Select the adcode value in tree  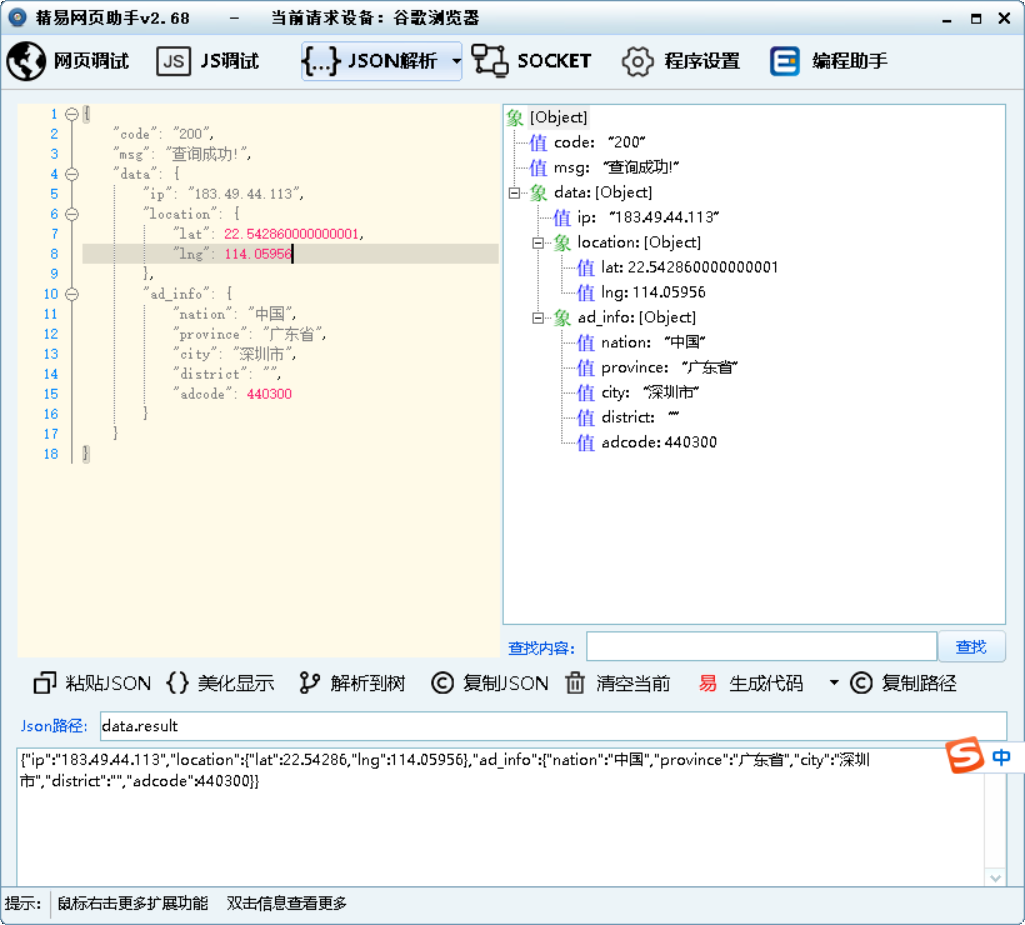tap(658, 442)
